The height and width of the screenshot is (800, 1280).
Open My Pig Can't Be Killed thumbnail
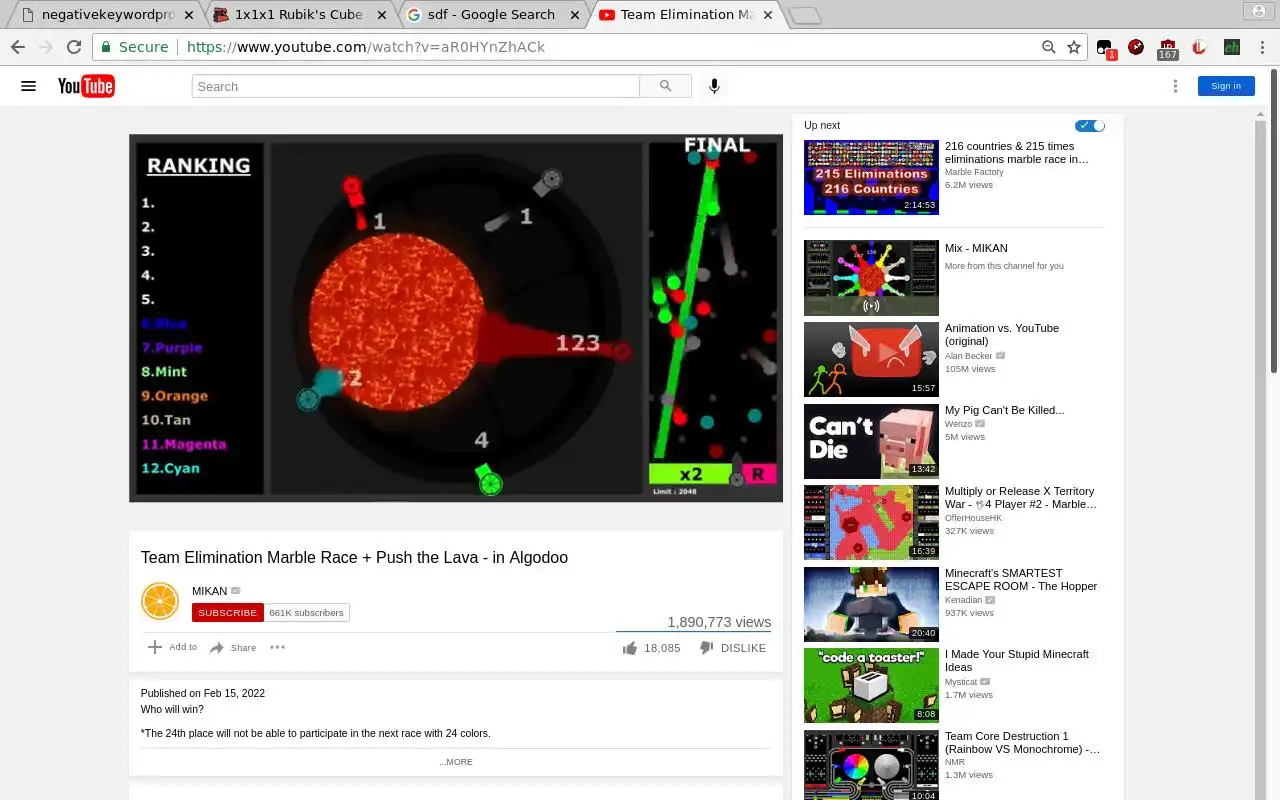point(871,441)
